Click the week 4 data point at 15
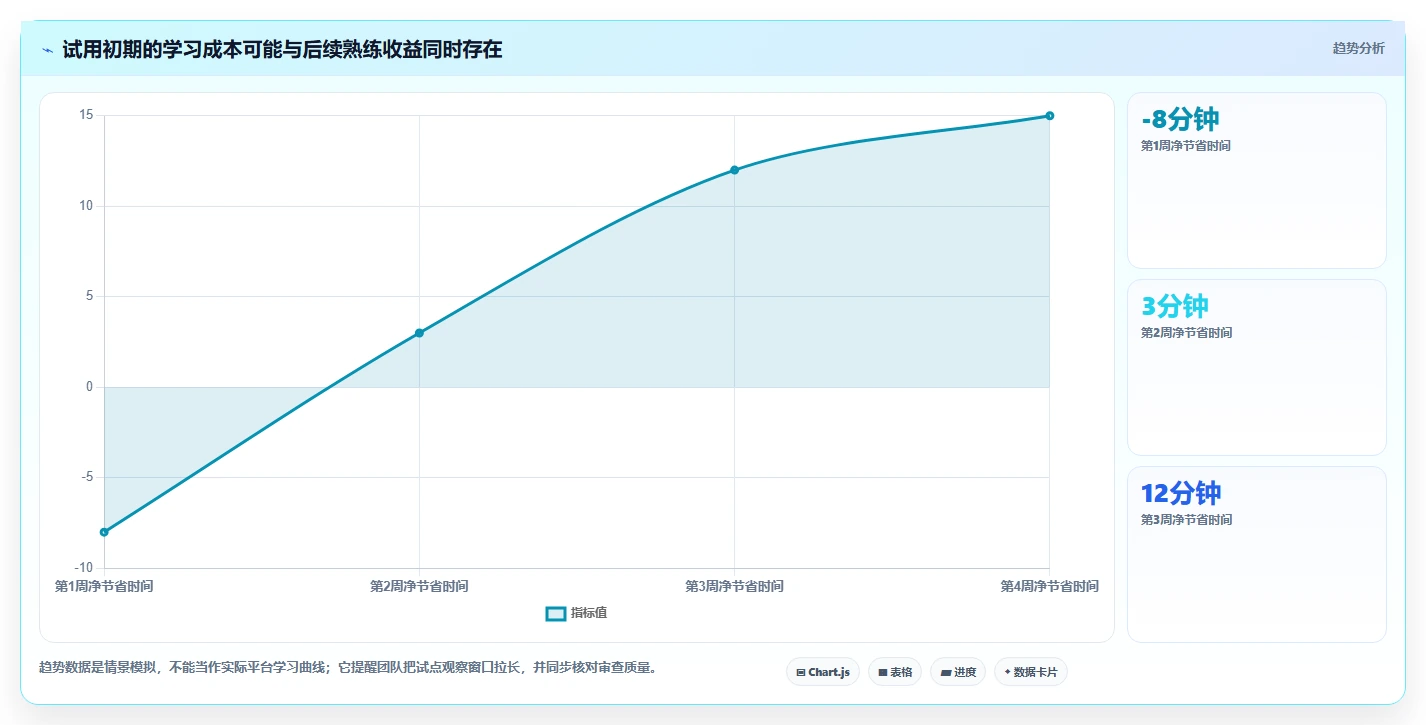1426x725 pixels. pos(1049,116)
